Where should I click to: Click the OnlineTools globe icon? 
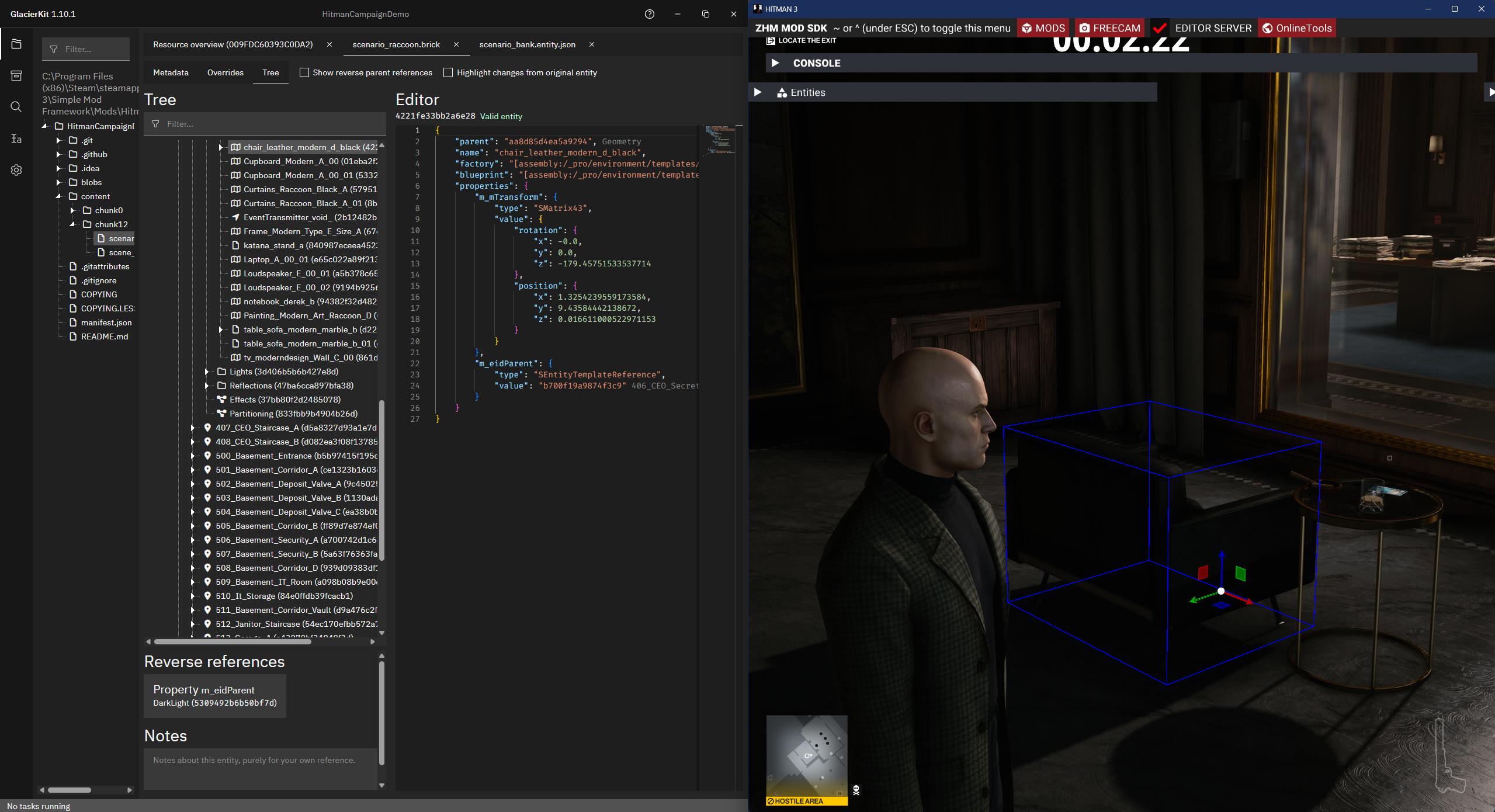tap(1267, 28)
